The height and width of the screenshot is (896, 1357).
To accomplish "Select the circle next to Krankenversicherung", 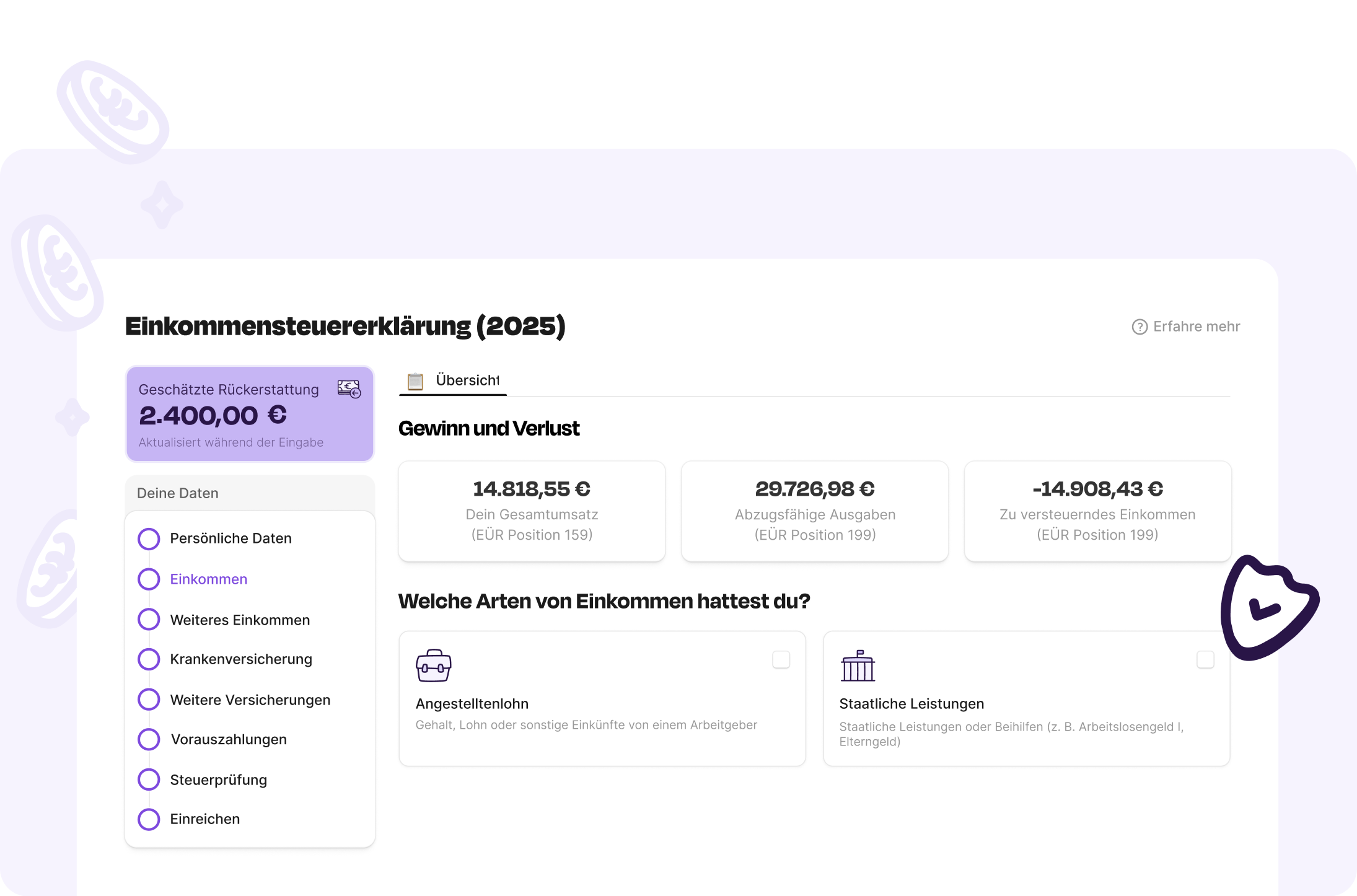I will click(149, 659).
